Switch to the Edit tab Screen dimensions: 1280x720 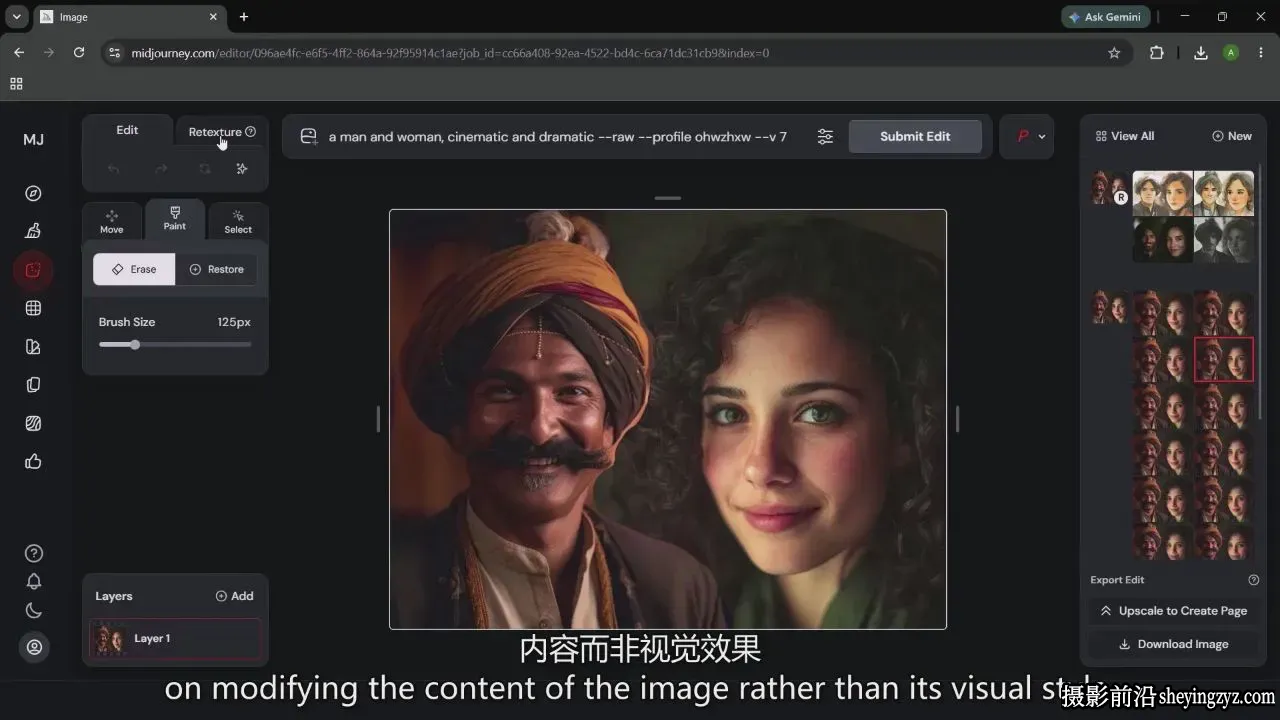(x=127, y=130)
